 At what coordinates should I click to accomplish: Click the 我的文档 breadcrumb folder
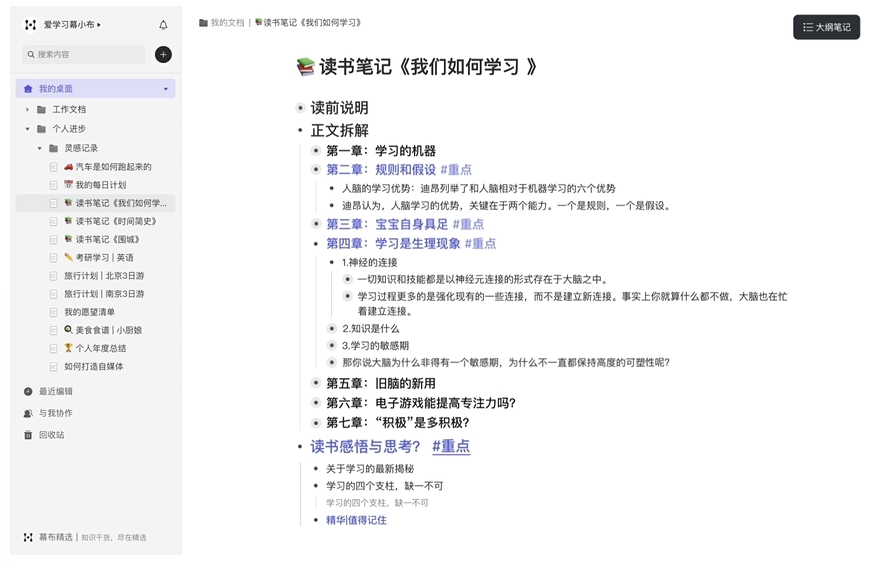pyautogui.click(x=226, y=22)
